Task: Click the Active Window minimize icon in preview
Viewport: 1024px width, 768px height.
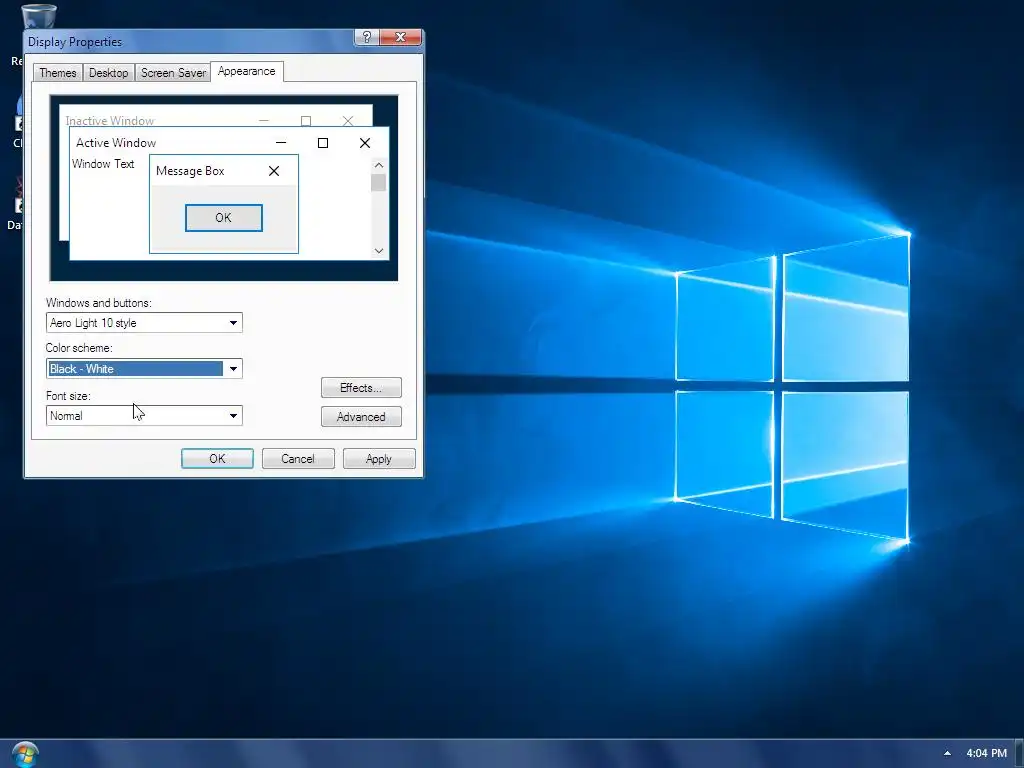Action: (x=281, y=143)
